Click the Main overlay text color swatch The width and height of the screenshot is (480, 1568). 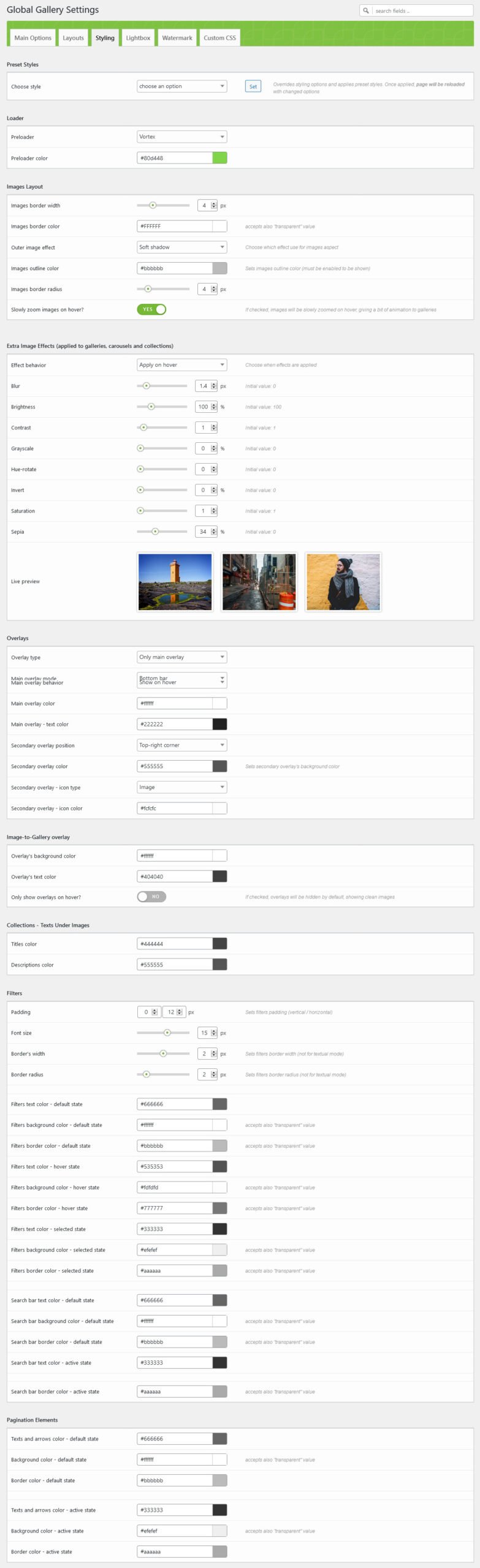pyautogui.click(x=219, y=724)
